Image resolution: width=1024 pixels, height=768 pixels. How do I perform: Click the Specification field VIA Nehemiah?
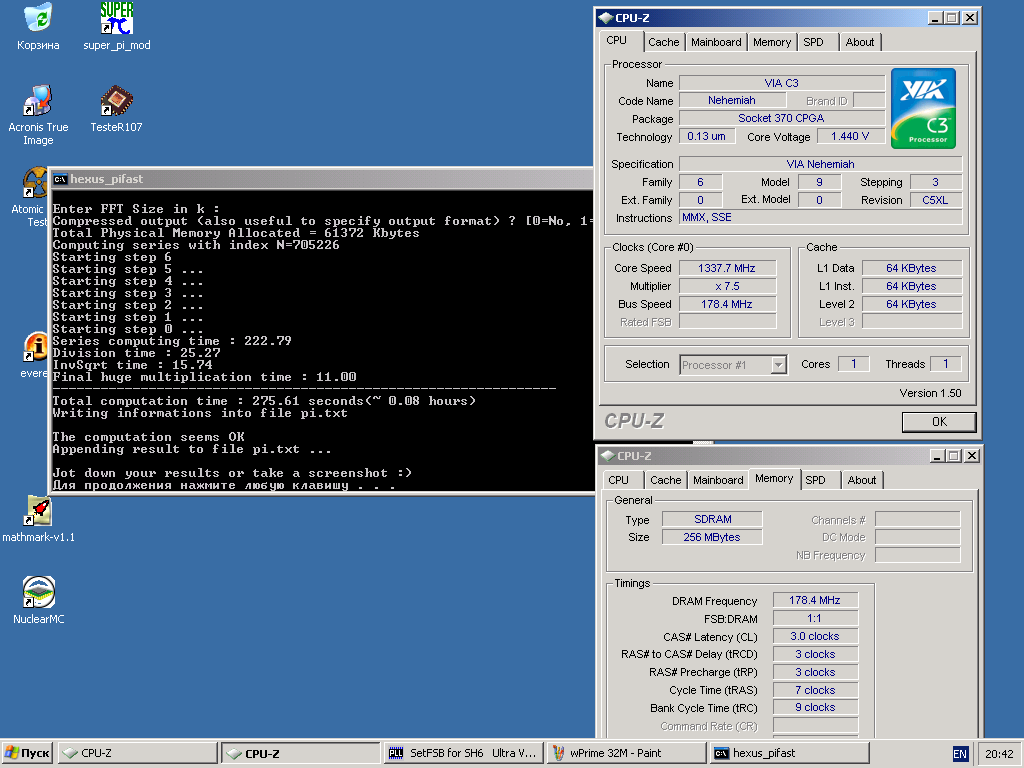click(x=821, y=164)
